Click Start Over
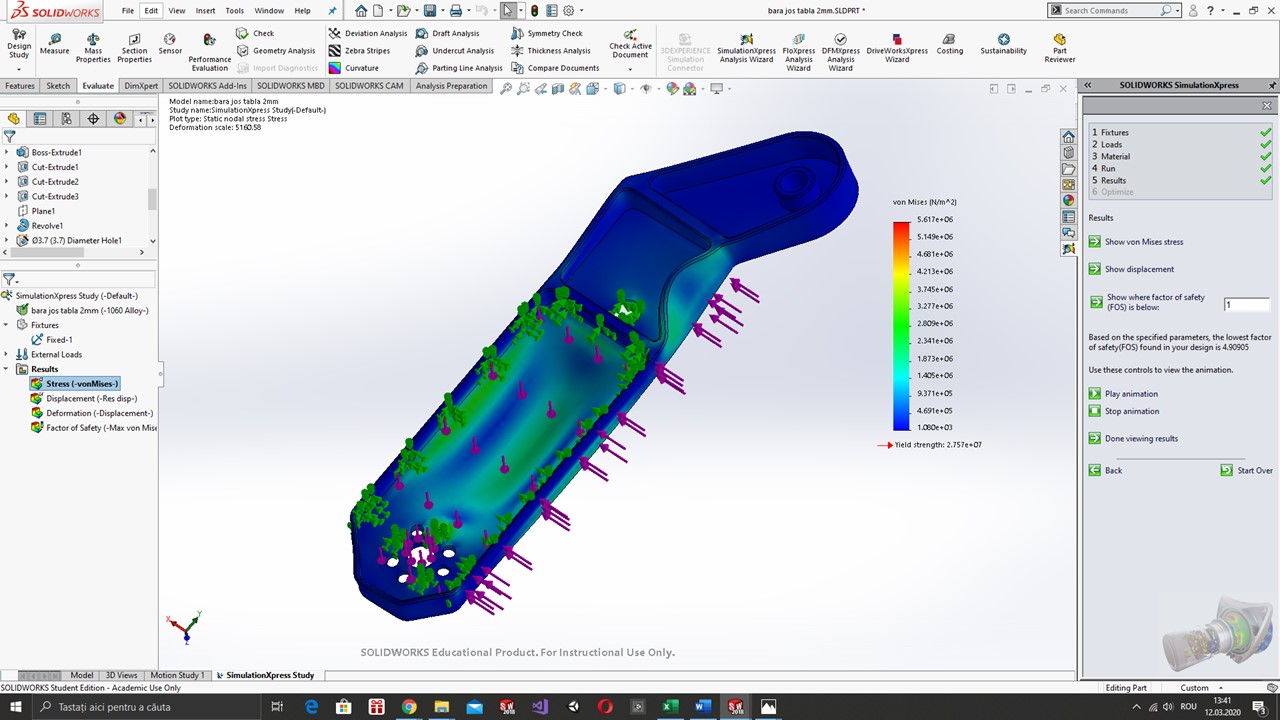1280x720 pixels. pyautogui.click(x=1247, y=470)
